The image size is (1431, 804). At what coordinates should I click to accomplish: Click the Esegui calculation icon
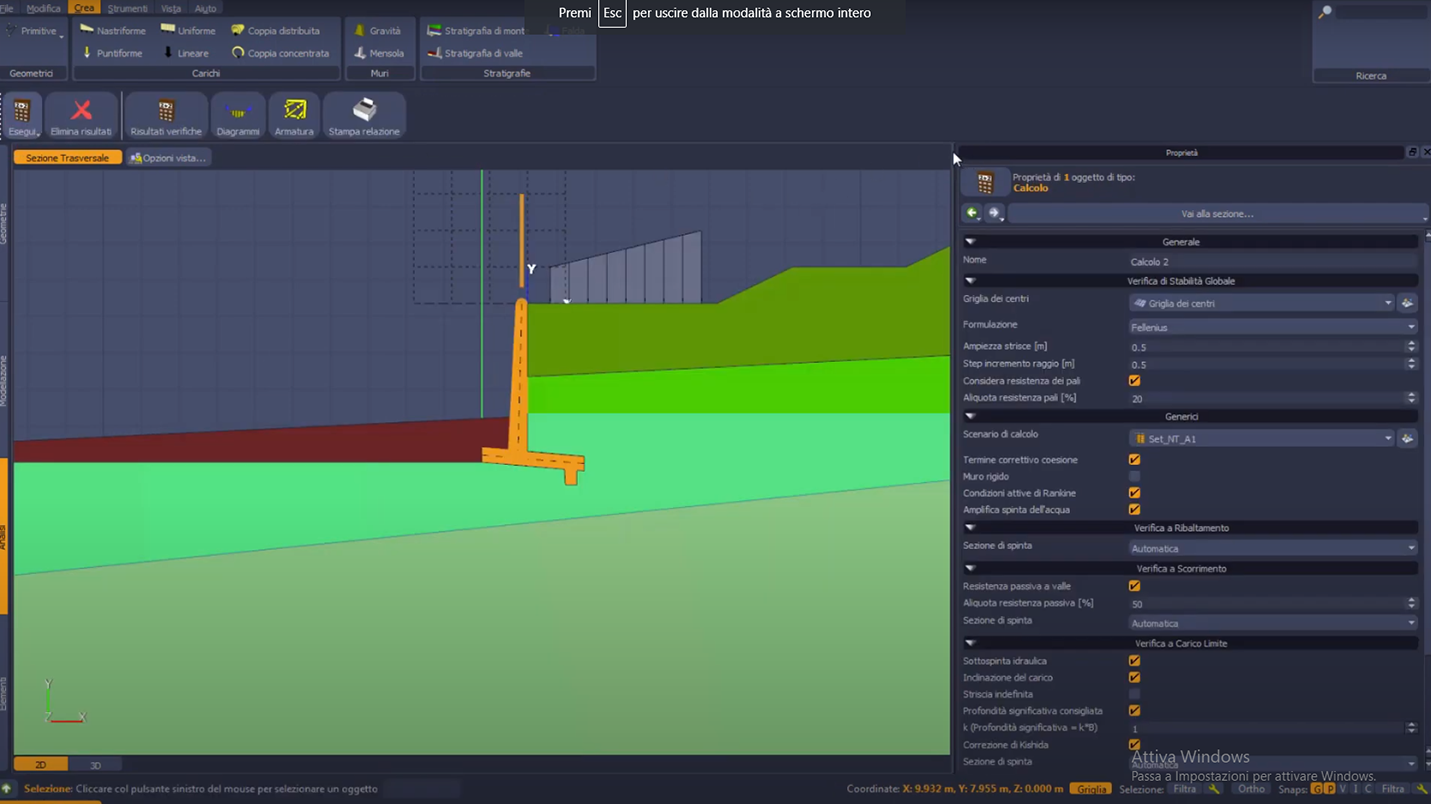(22, 116)
